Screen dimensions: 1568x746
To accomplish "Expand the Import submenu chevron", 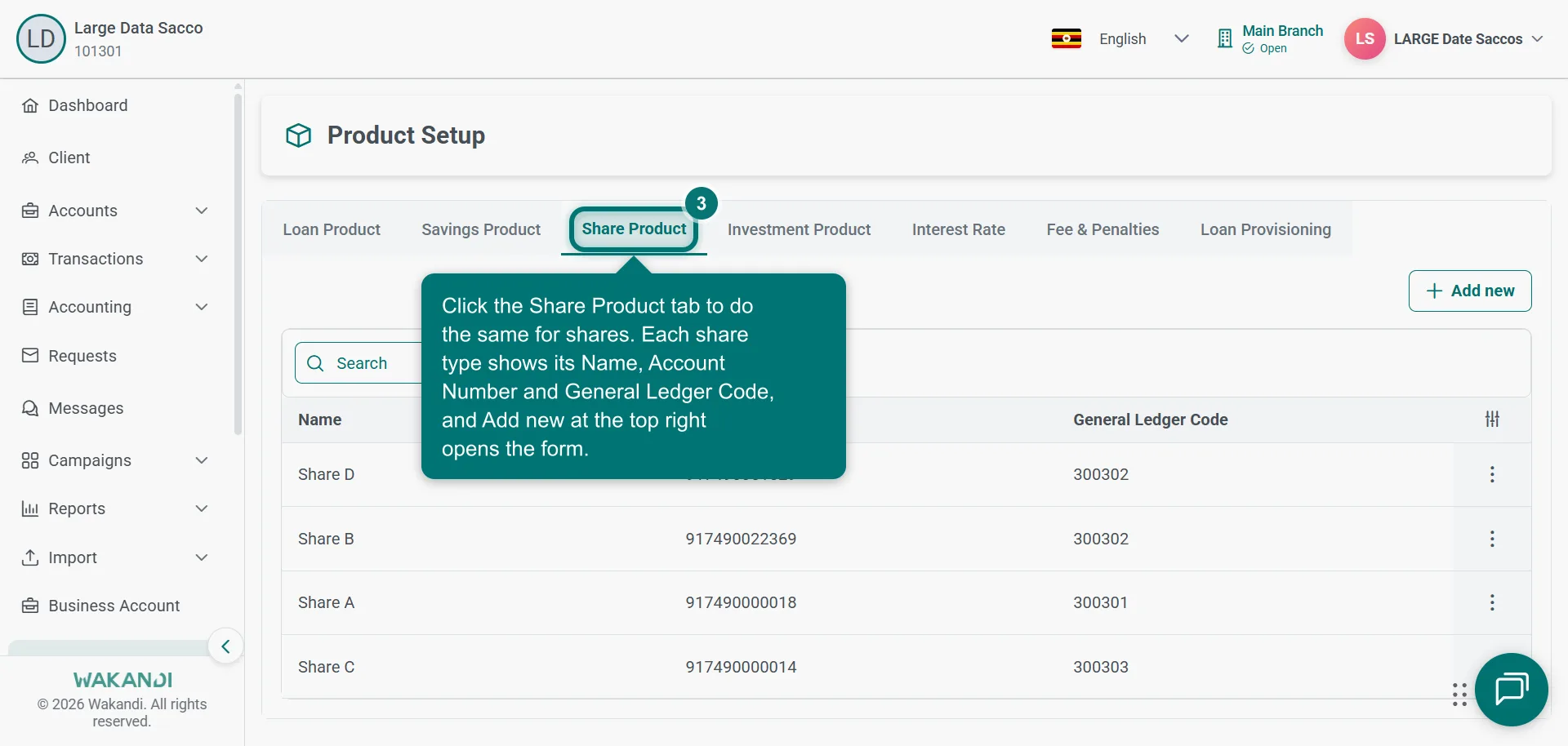I will click(x=202, y=557).
